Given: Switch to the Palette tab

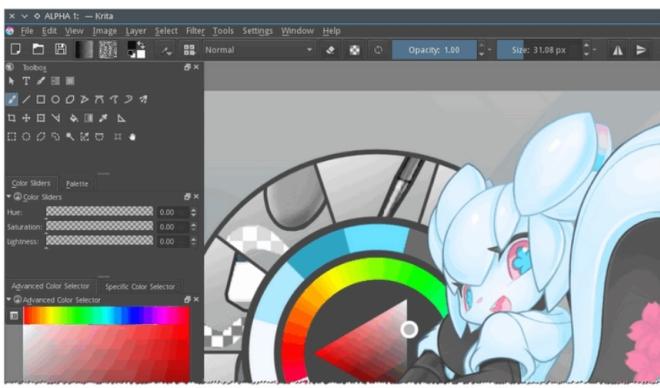Looking at the screenshot, I should [x=77, y=183].
